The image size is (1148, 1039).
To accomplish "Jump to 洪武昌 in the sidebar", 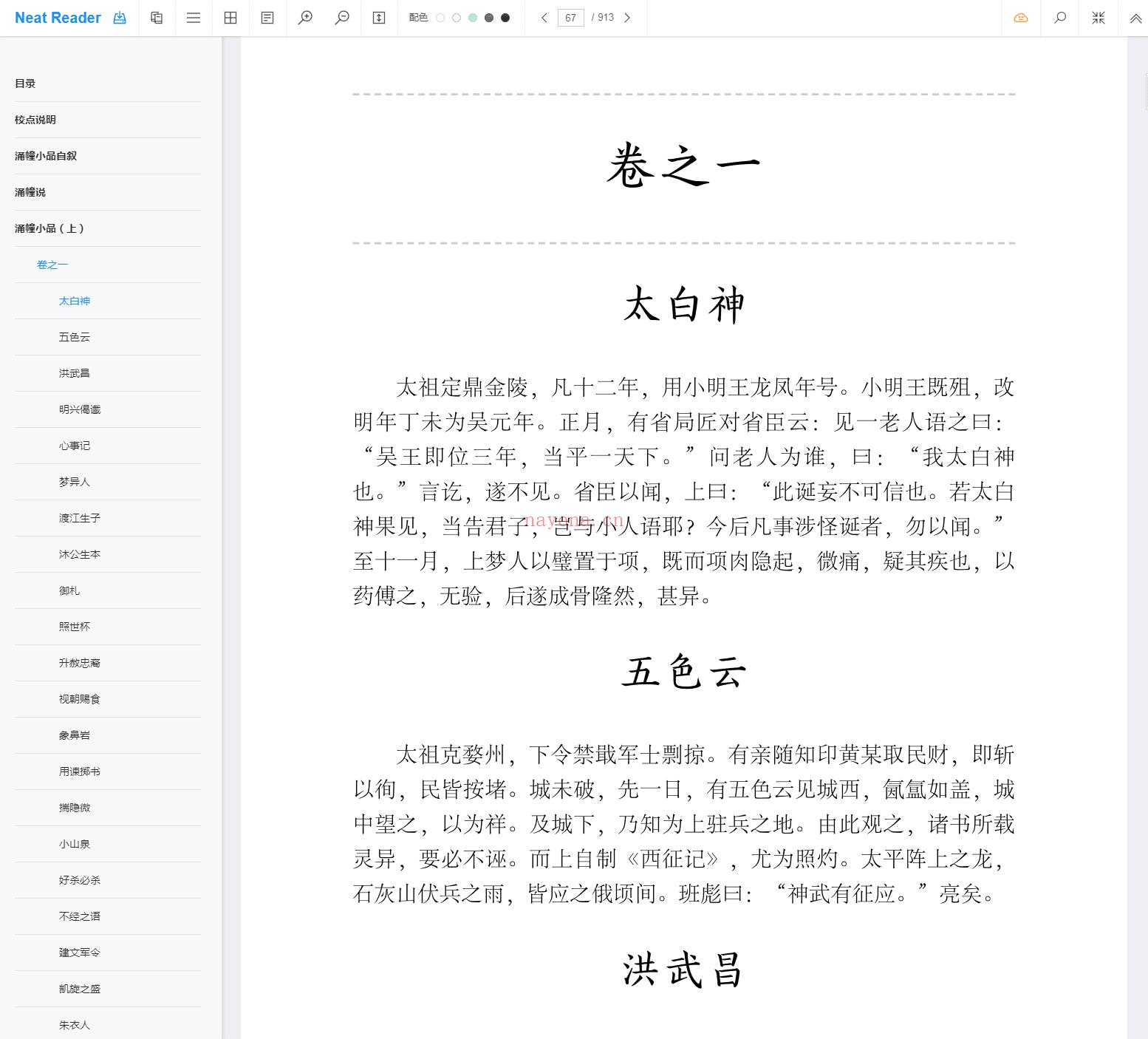I will click(75, 373).
